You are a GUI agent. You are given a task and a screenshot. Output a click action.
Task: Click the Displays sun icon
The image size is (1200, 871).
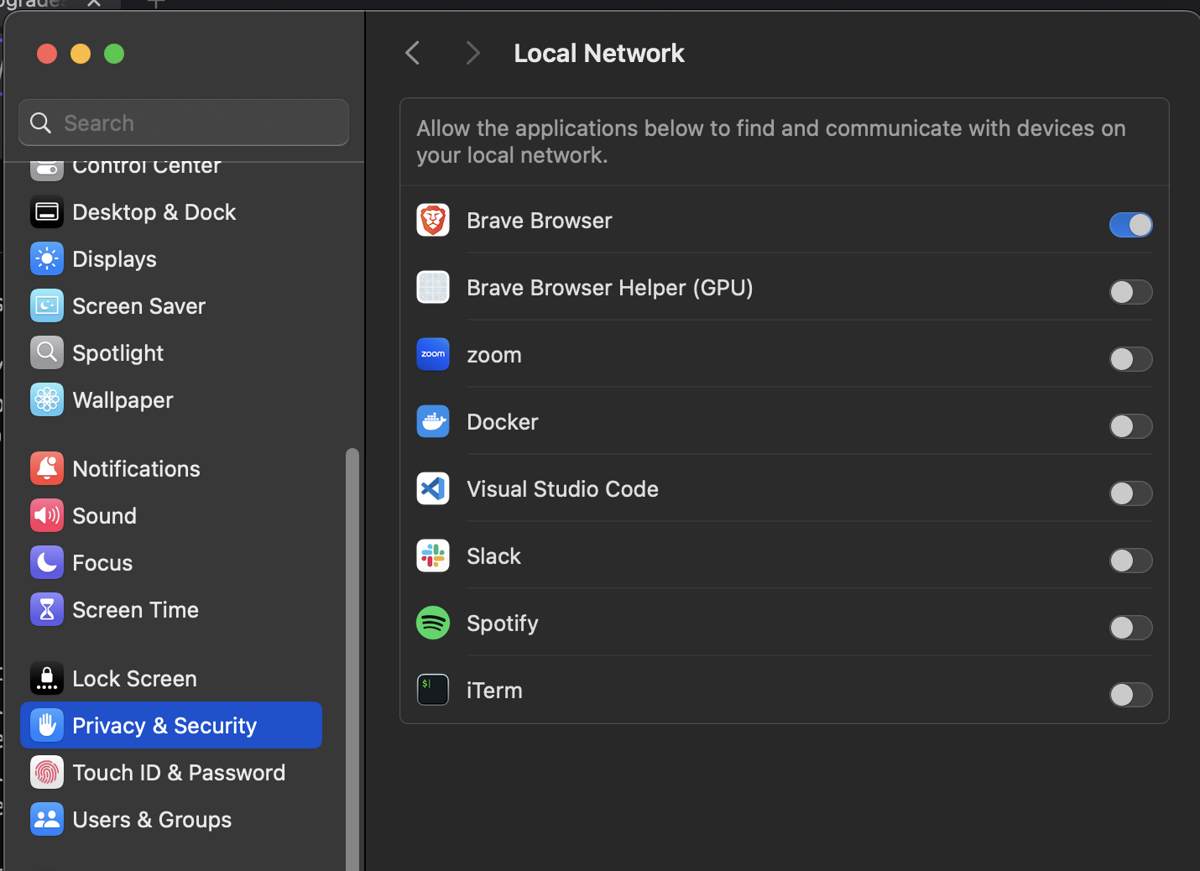(47, 259)
